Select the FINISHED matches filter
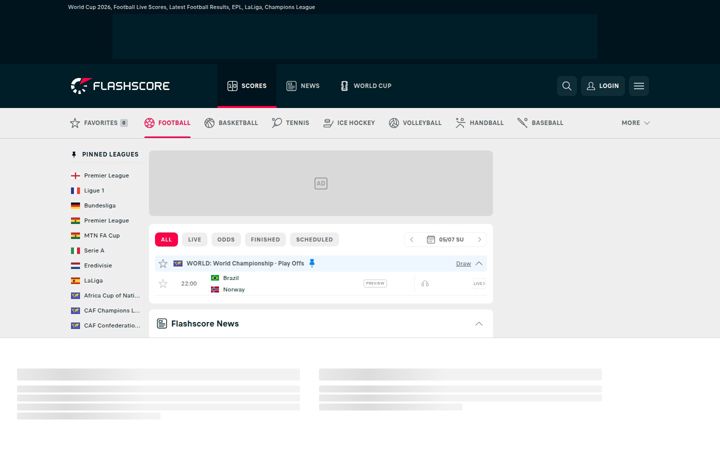 (x=265, y=239)
